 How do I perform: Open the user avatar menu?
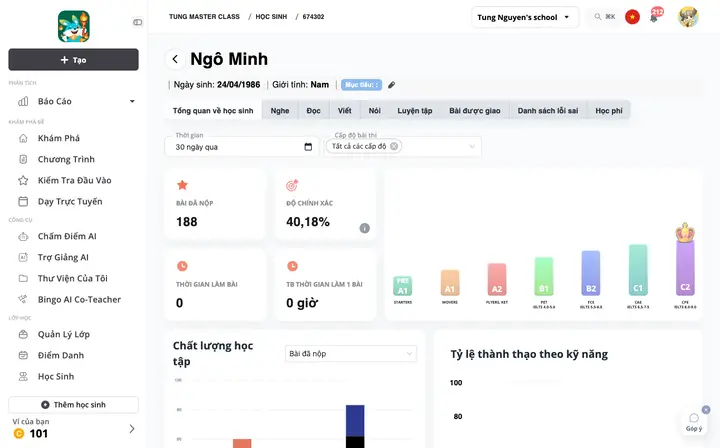[x=688, y=17]
